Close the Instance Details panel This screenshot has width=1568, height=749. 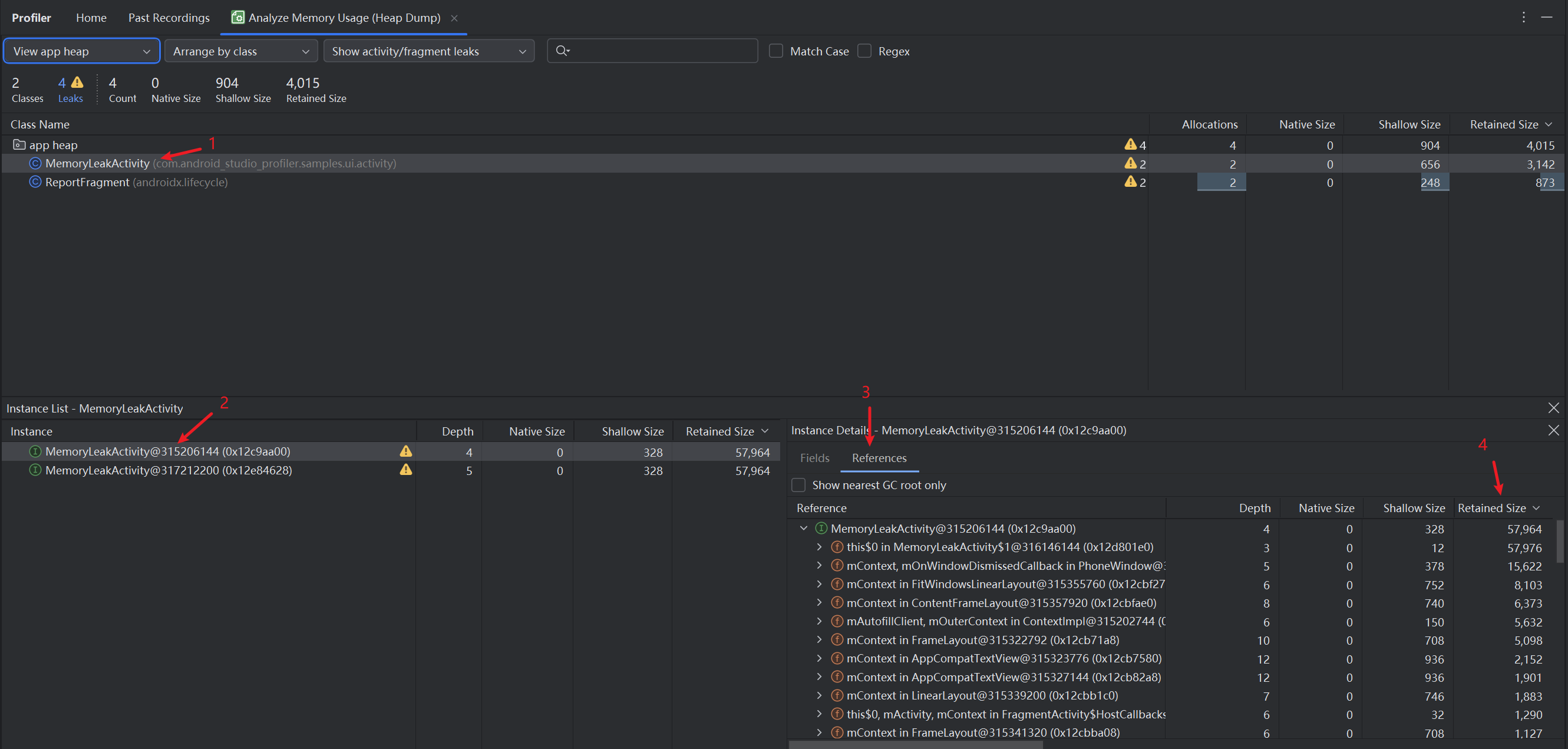point(1553,431)
